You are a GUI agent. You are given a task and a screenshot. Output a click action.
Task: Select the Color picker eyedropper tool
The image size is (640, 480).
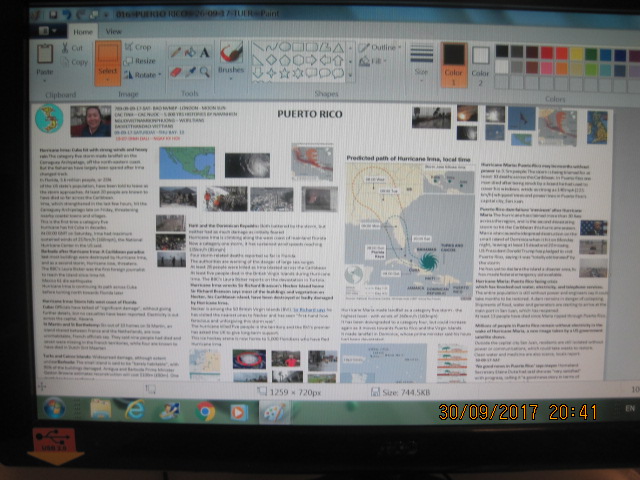click(x=190, y=72)
